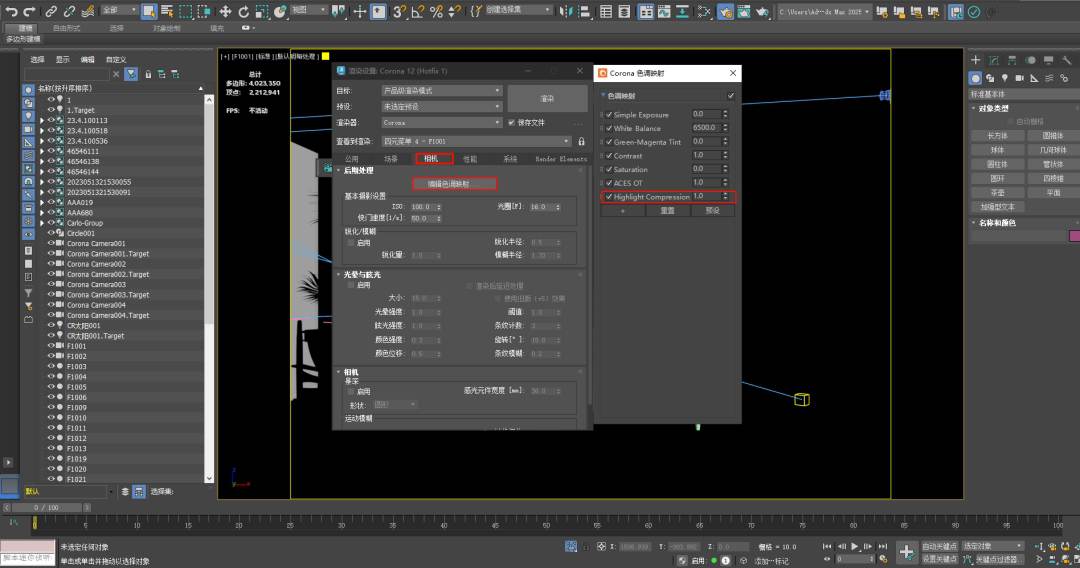The height and width of the screenshot is (568, 1080).
Task: Select the Shapes category icon
Action: (990, 78)
